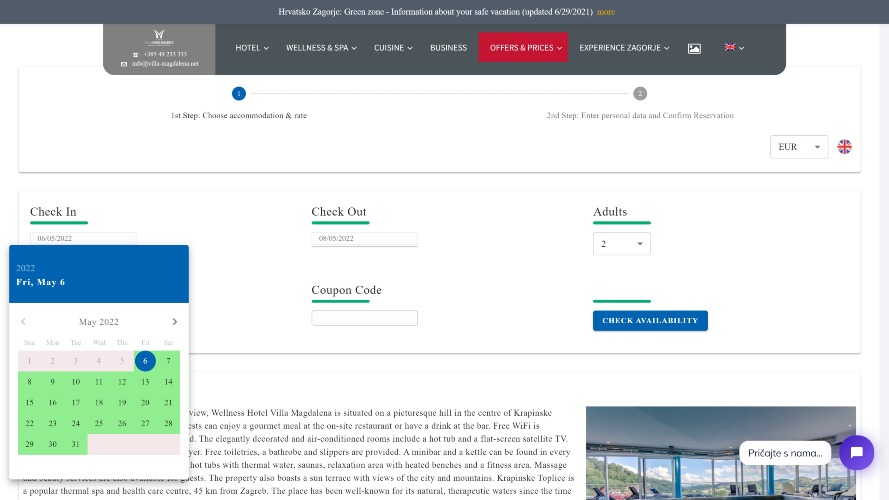Expand the WELLNESS & SPA menu
Image resolution: width=889 pixels, height=500 pixels.
321,48
